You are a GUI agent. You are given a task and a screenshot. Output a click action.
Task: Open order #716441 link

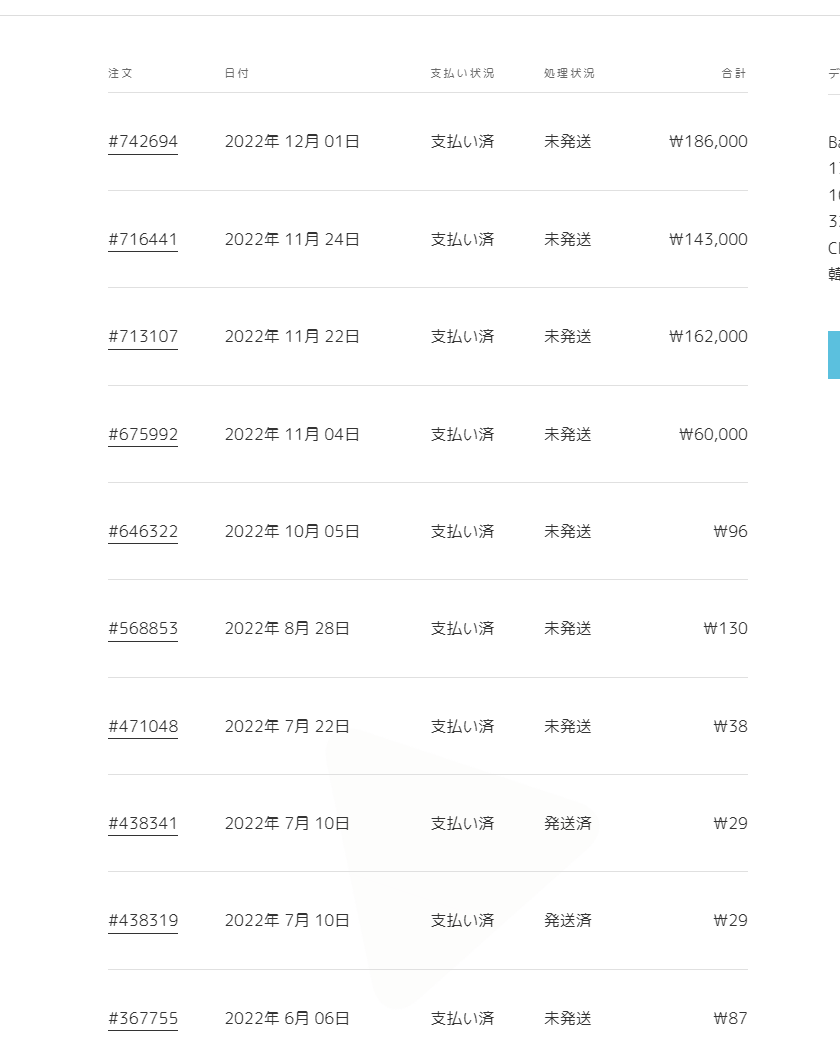click(143, 240)
